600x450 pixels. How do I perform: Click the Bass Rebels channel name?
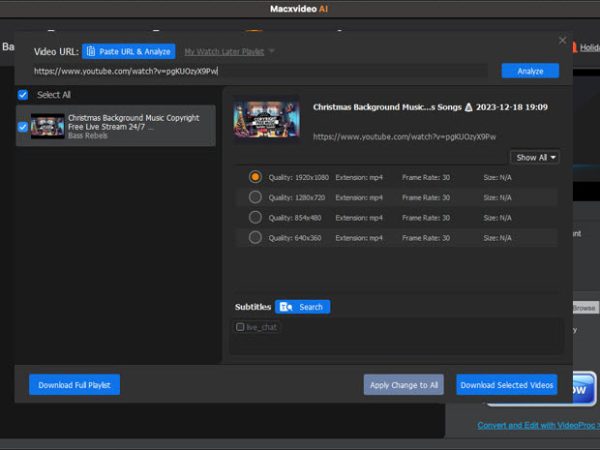coord(88,135)
